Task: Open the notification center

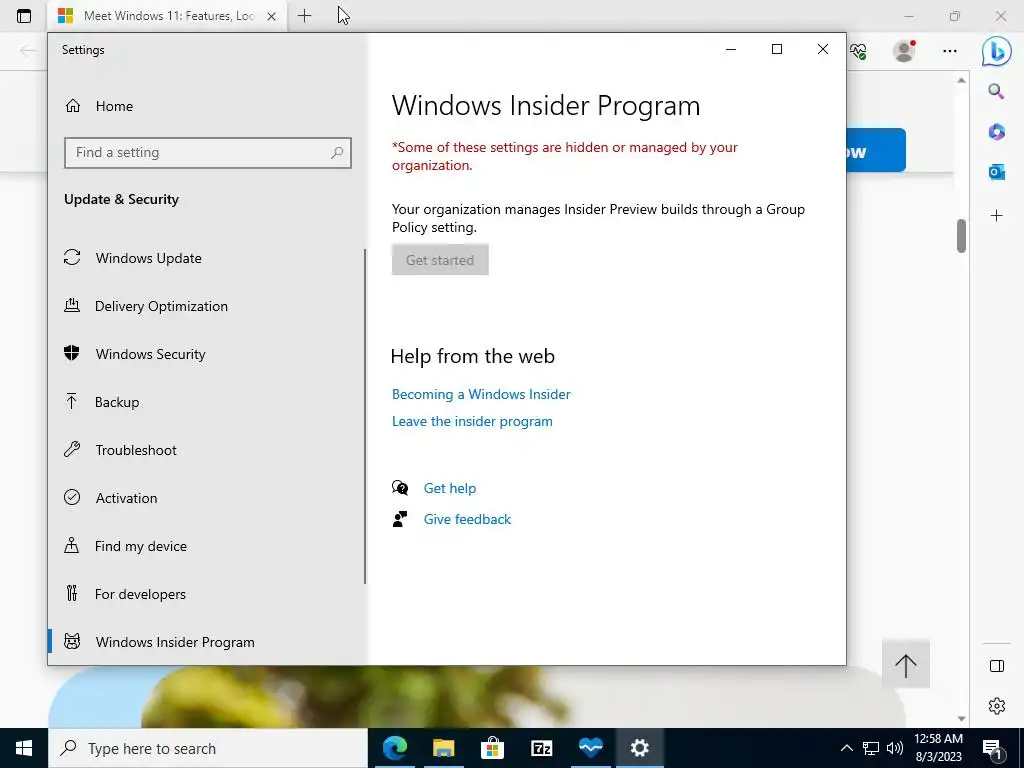Action: point(993,748)
